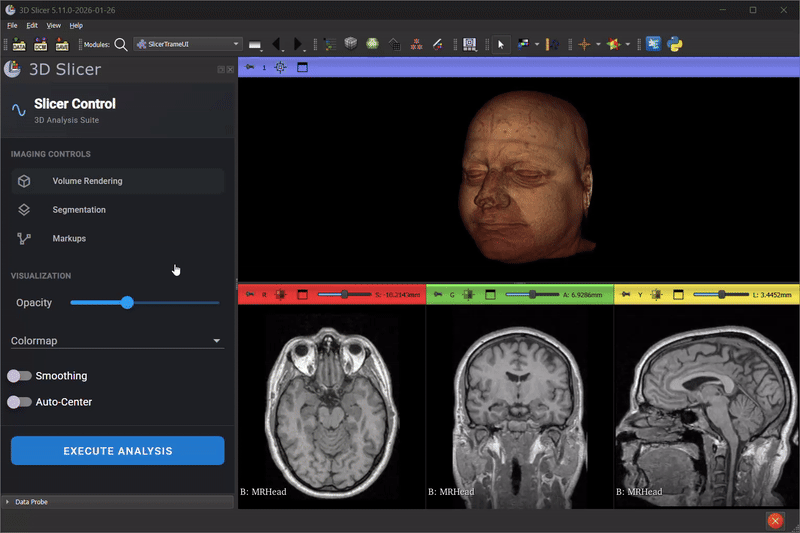Enable the Auto-Center switch
This screenshot has width=800, height=533.
pos(19,402)
